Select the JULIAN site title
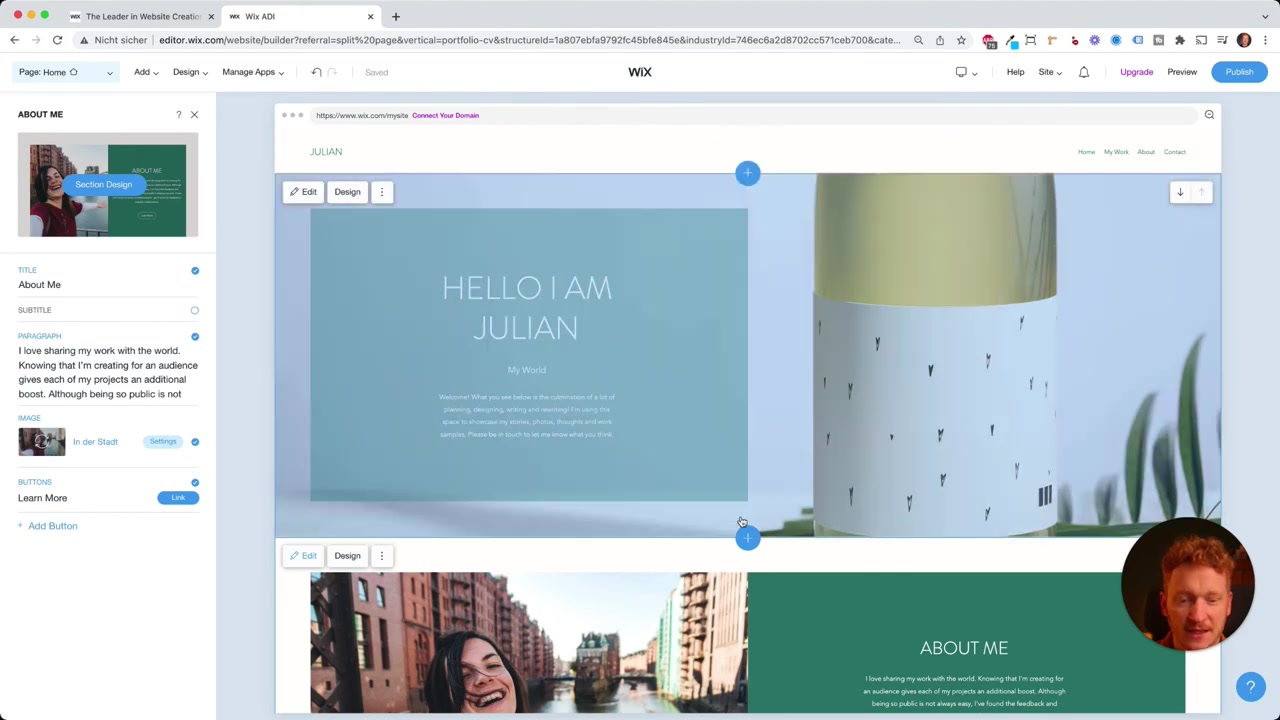 click(x=326, y=152)
